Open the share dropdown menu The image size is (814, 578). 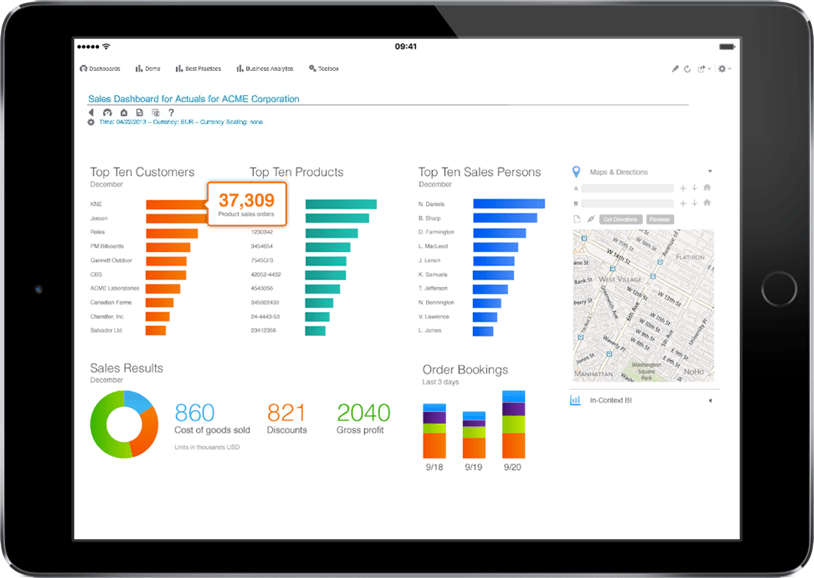[x=704, y=69]
